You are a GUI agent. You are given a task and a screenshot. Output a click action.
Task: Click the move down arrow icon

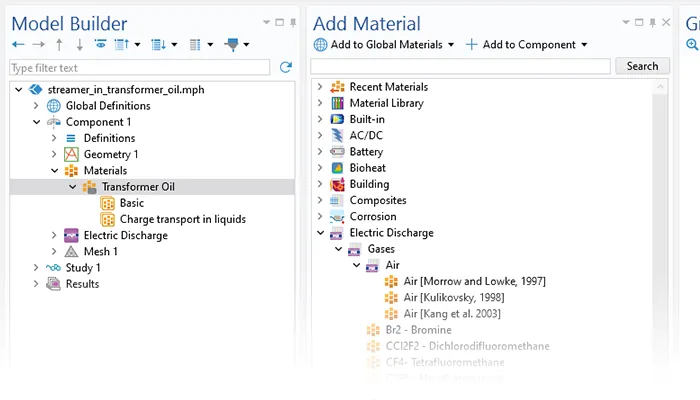click(x=79, y=45)
